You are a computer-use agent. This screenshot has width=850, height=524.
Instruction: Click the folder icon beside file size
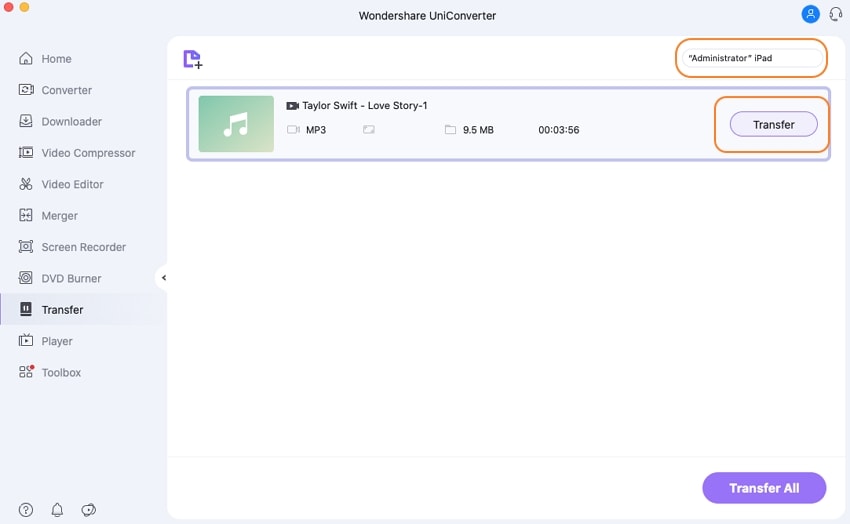pos(450,130)
